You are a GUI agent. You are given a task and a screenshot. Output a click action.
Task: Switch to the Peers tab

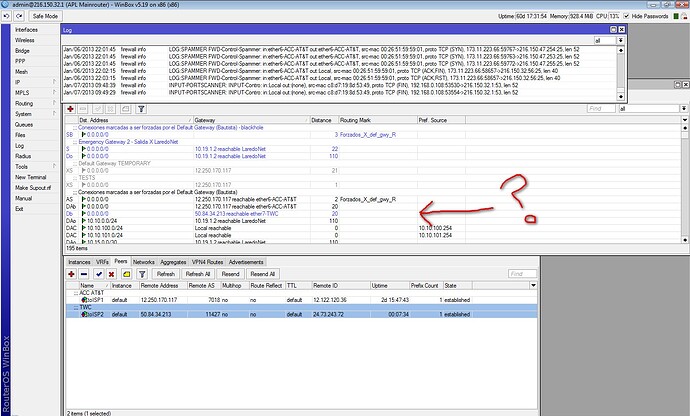tap(121, 261)
